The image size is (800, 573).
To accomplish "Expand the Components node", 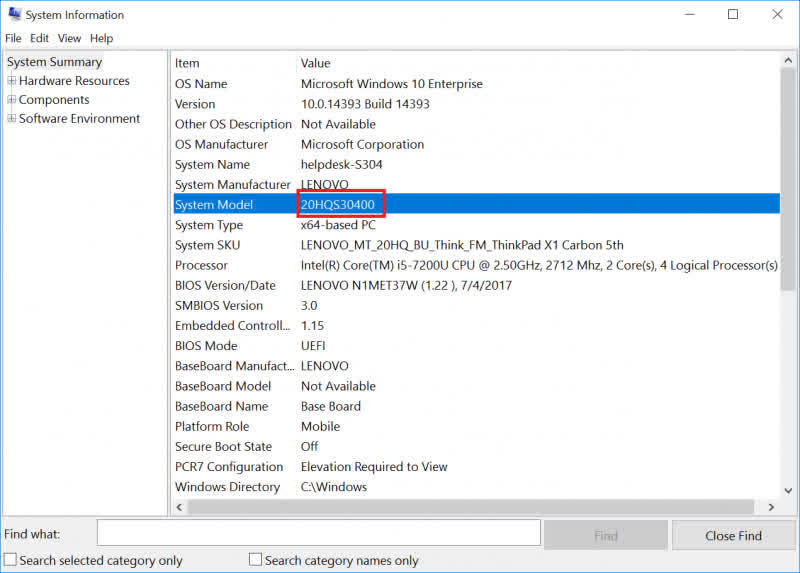I will point(12,99).
